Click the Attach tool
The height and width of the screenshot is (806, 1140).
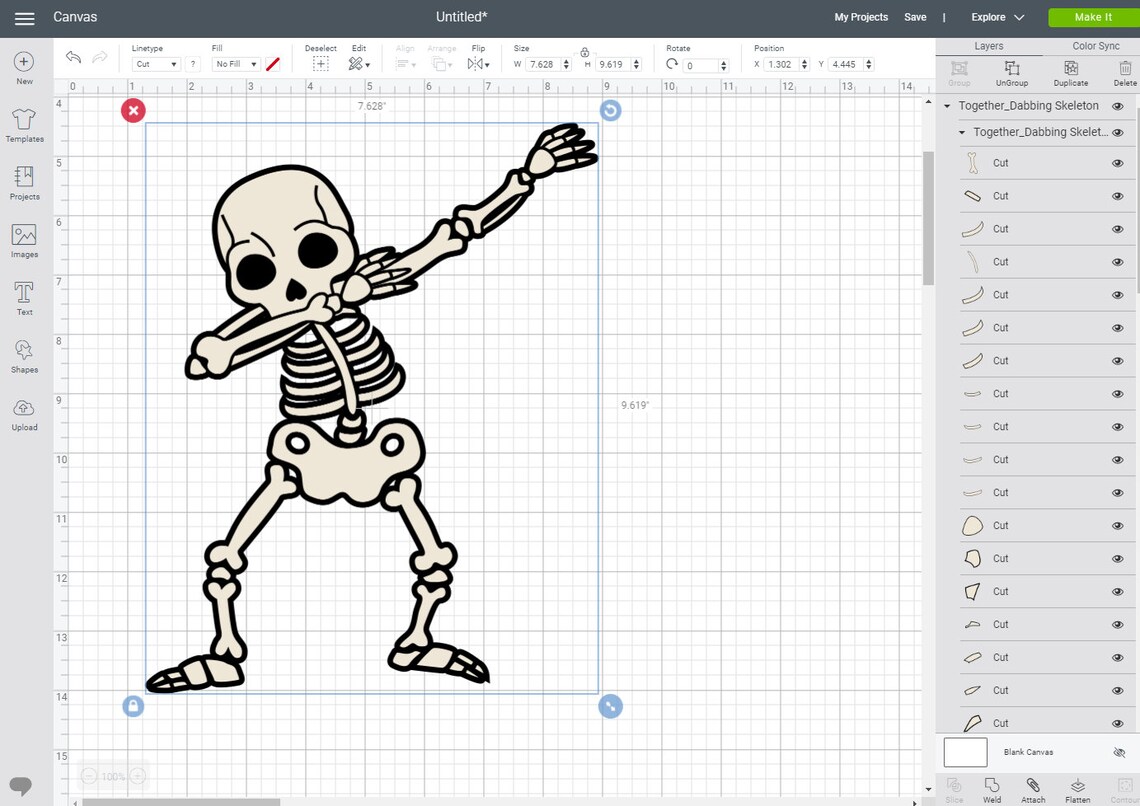(x=1033, y=790)
